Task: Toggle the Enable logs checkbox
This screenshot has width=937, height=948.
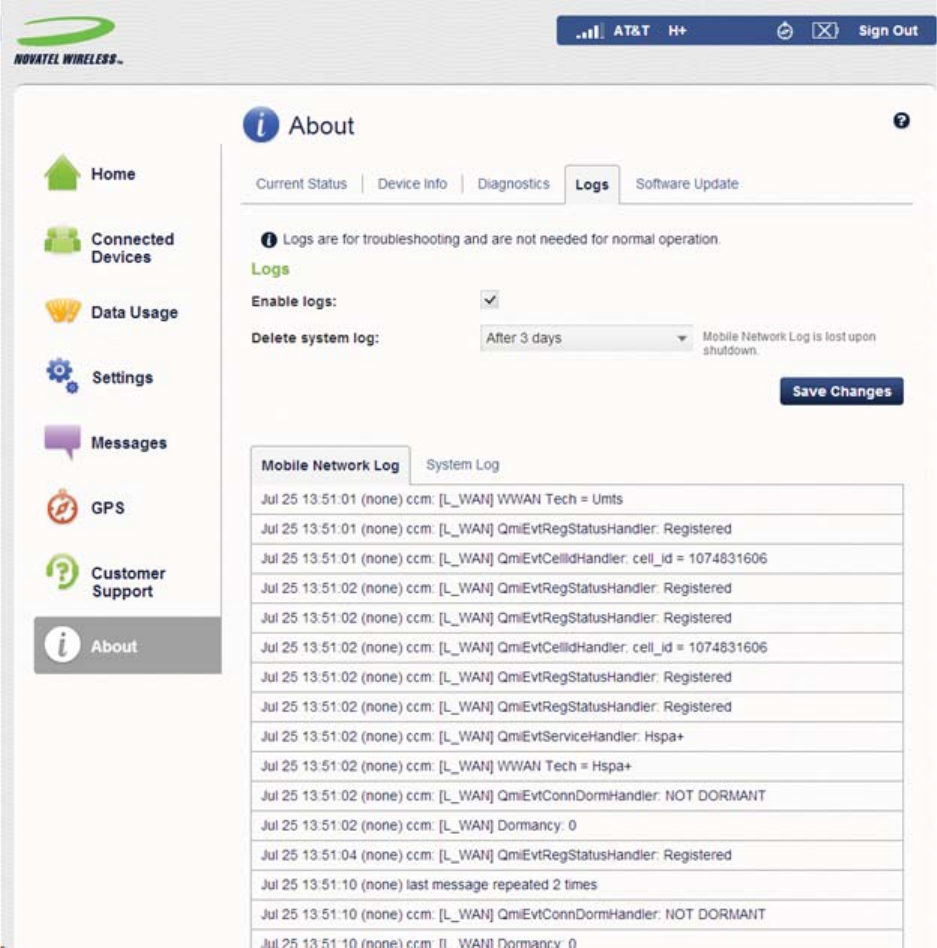Action: tap(489, 299)
